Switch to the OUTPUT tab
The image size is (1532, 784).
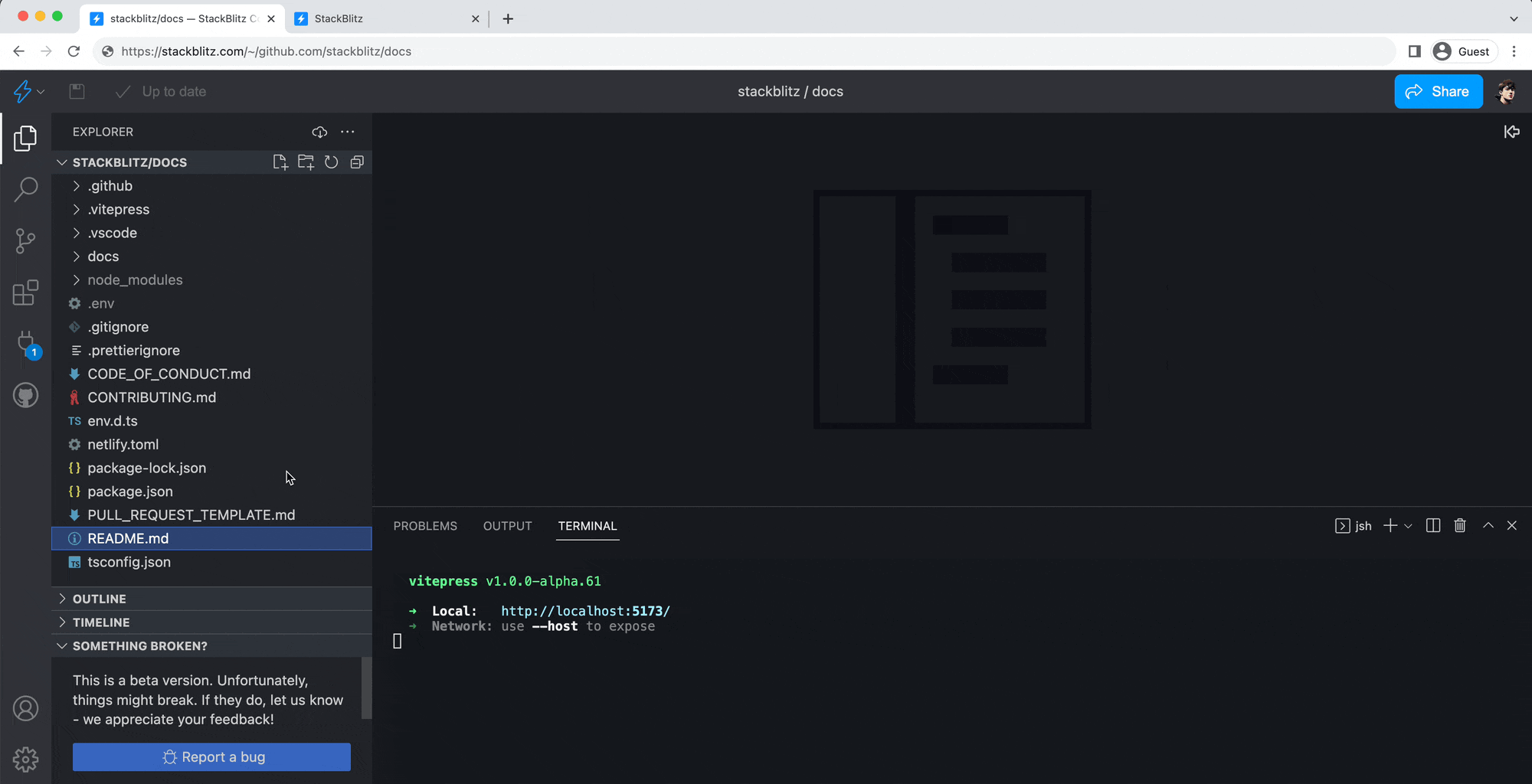pos(507,526)
